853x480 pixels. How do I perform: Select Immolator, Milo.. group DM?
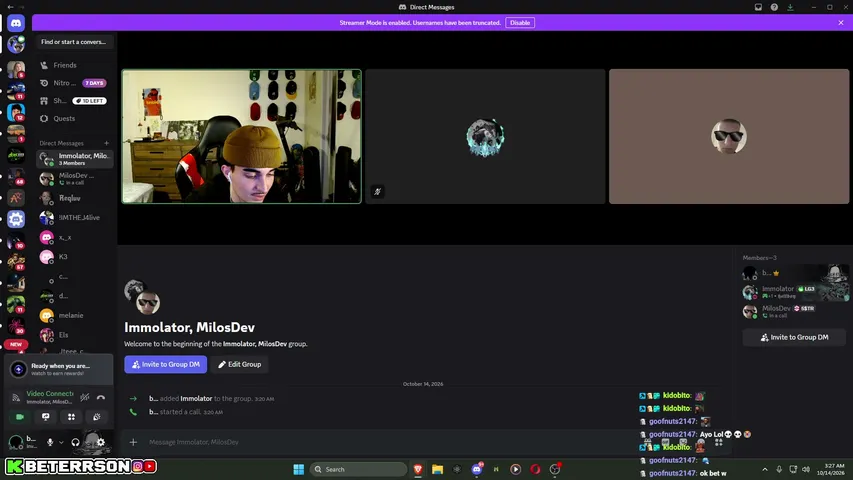click(x=75, y=159)
